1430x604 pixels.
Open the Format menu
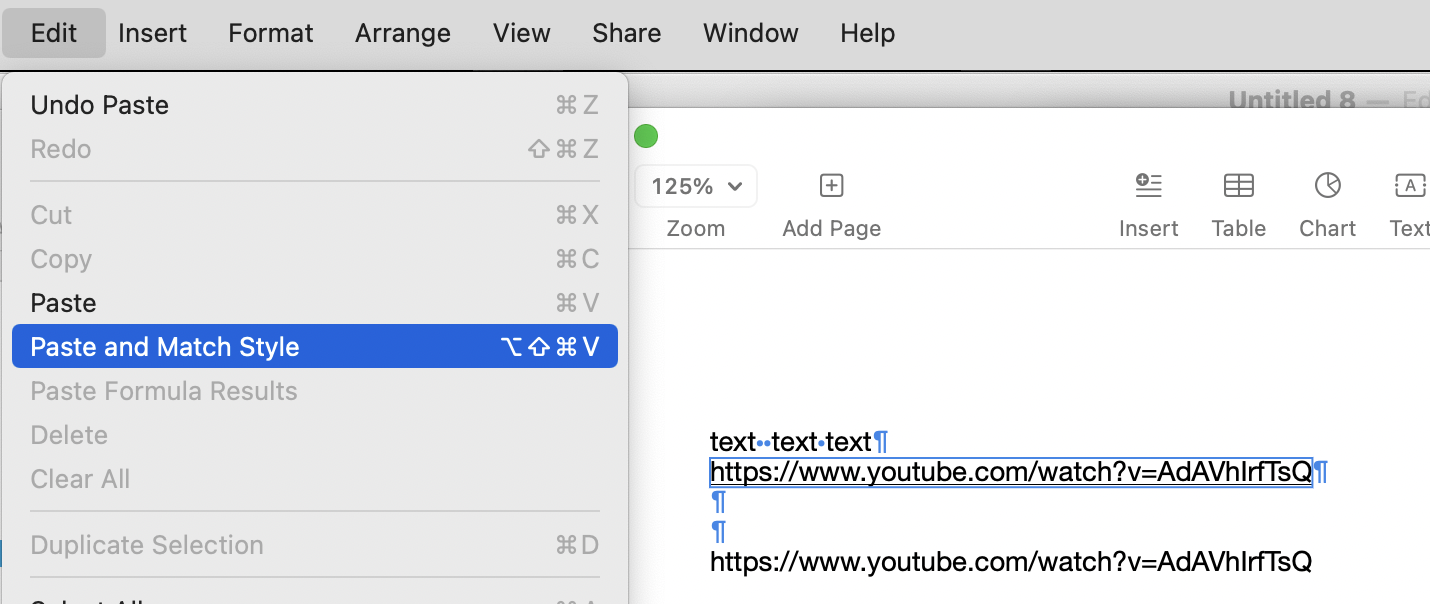pyautogui.click(x=270, y=32)
